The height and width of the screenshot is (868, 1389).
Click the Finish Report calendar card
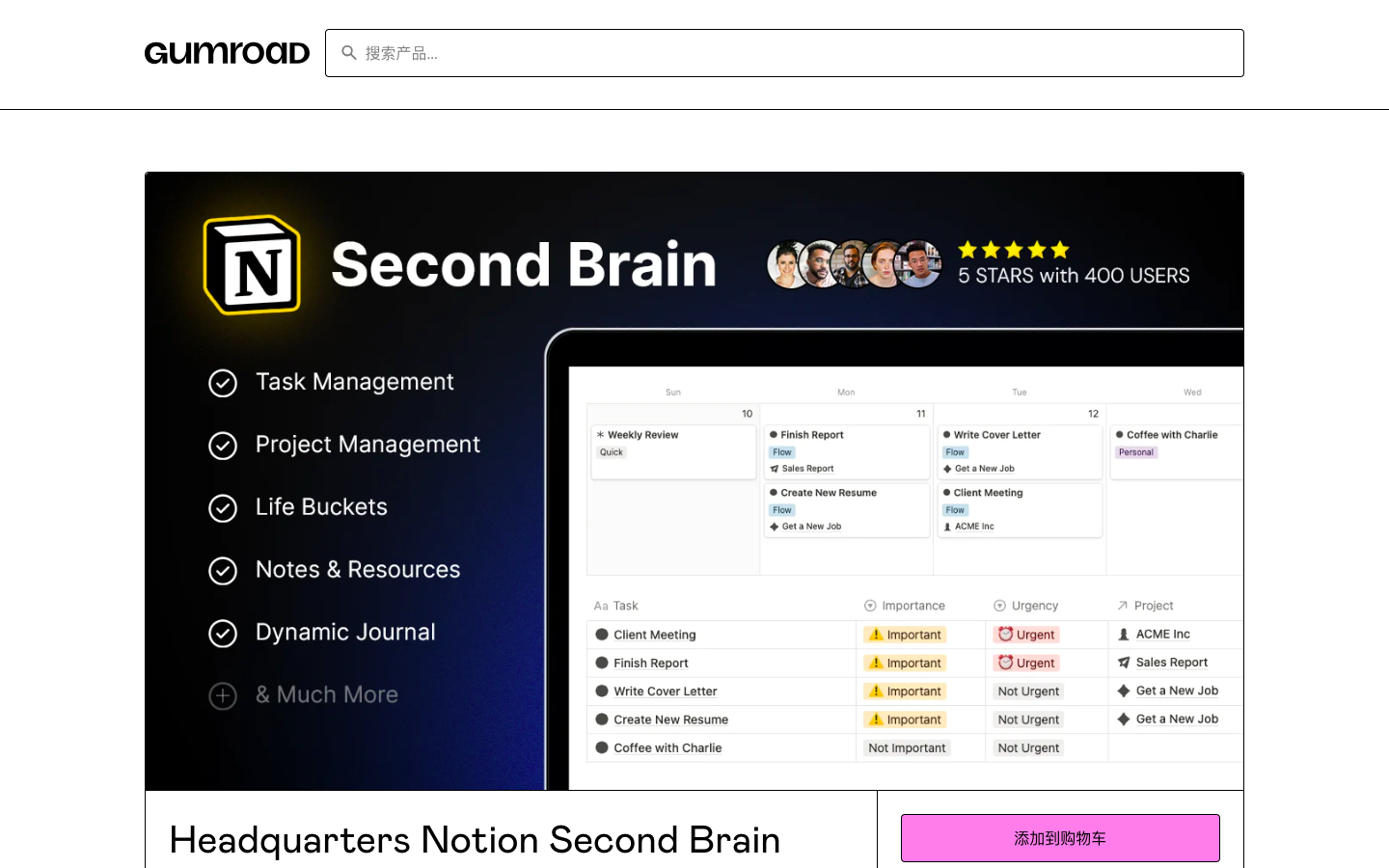tap(846, 452)
